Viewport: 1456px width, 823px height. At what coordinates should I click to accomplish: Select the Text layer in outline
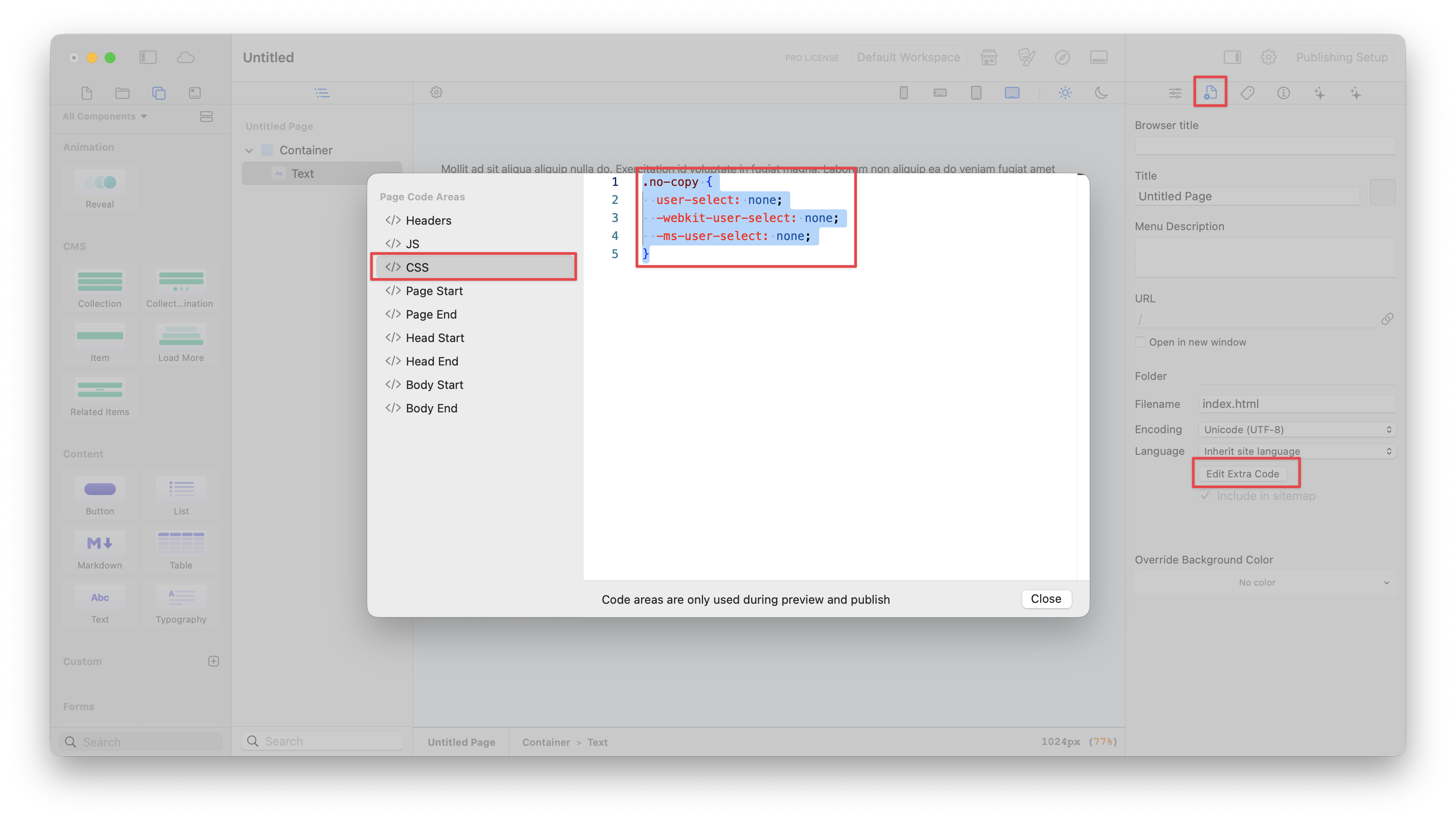tap(322, 174)
